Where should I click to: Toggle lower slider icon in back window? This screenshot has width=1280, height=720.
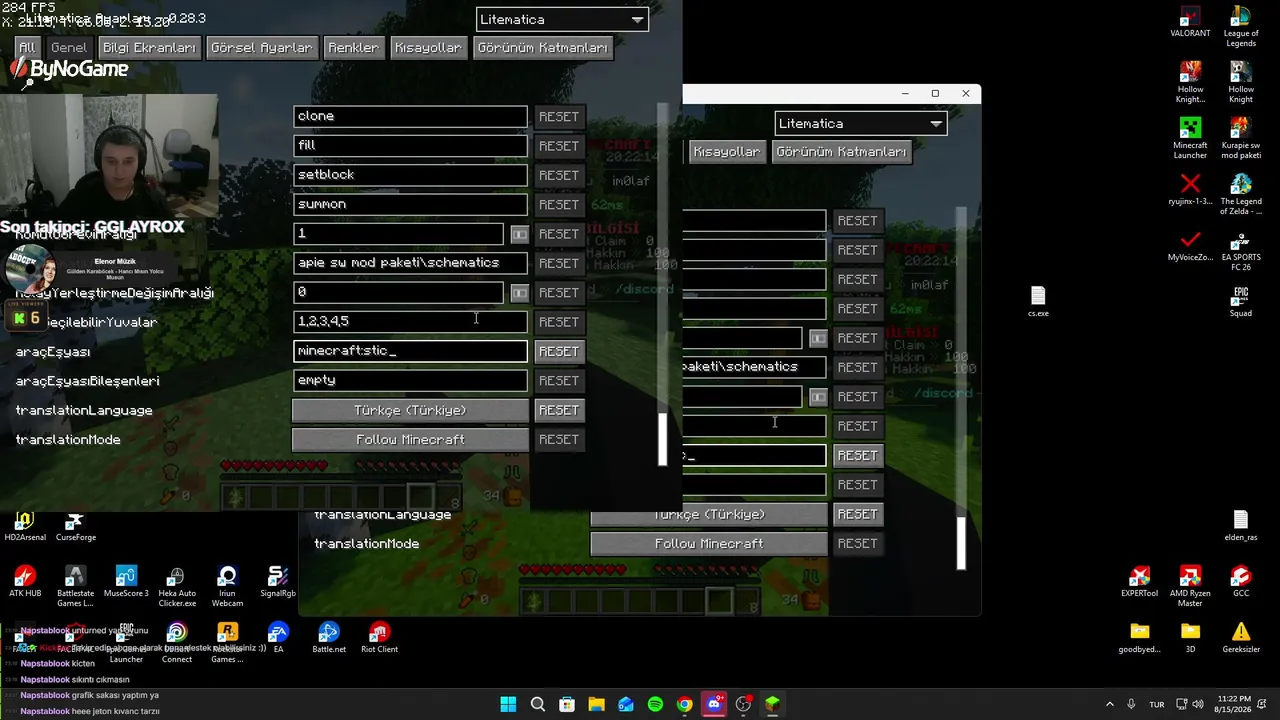pyautogui.click(x=818, y=397)
